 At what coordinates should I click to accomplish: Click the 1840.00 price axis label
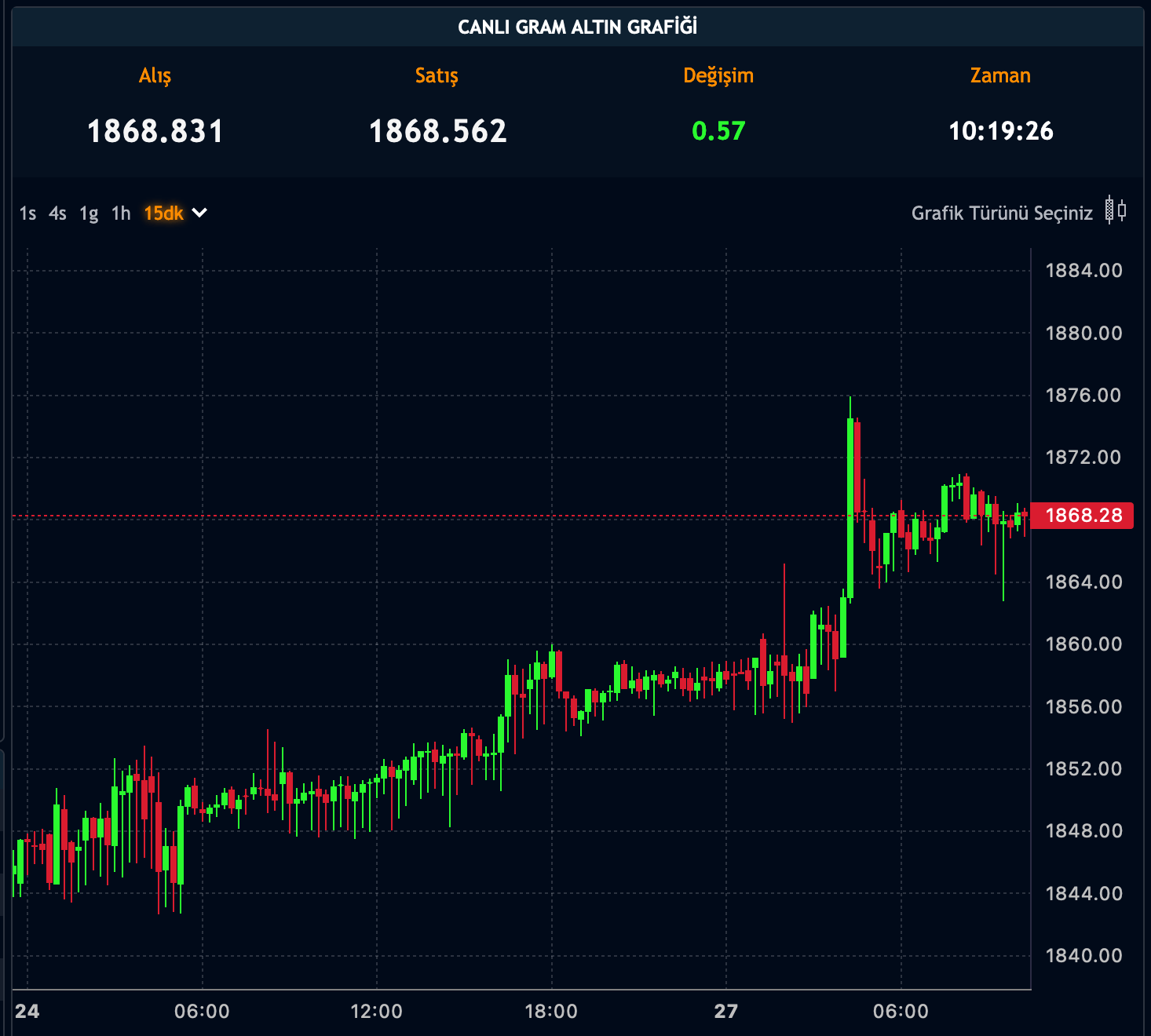(1083, 956)
